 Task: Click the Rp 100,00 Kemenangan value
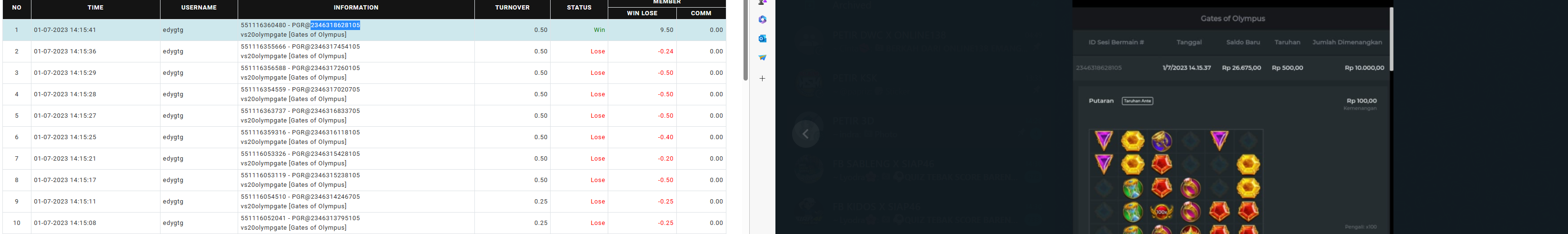1362,101
